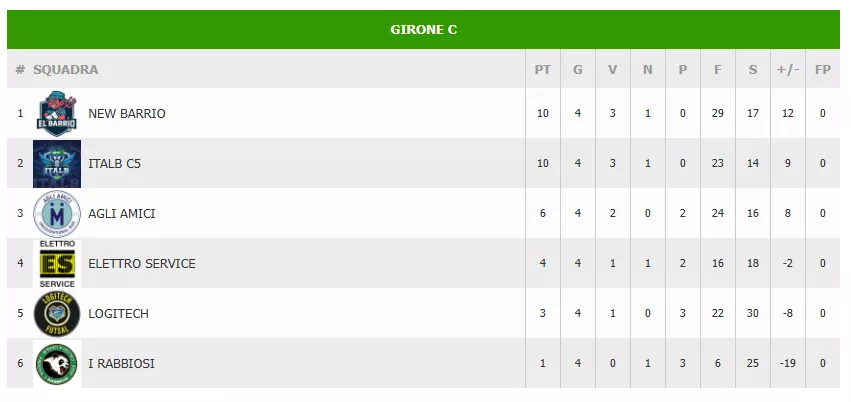851x402 pixels.
Task: Click the ItalB C5 team logo
Action: 57,164
